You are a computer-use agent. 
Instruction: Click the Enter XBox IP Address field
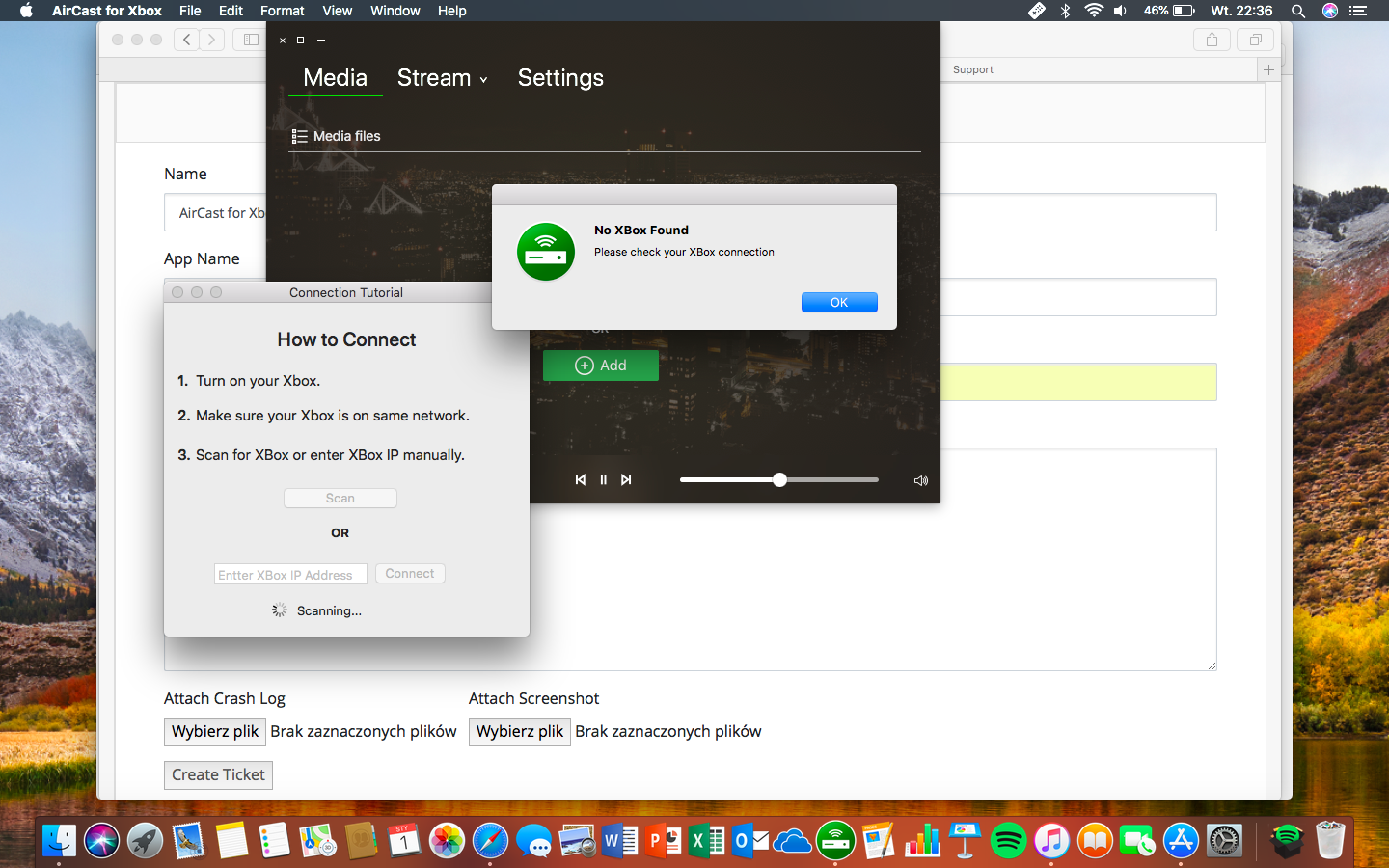[290, 575]
